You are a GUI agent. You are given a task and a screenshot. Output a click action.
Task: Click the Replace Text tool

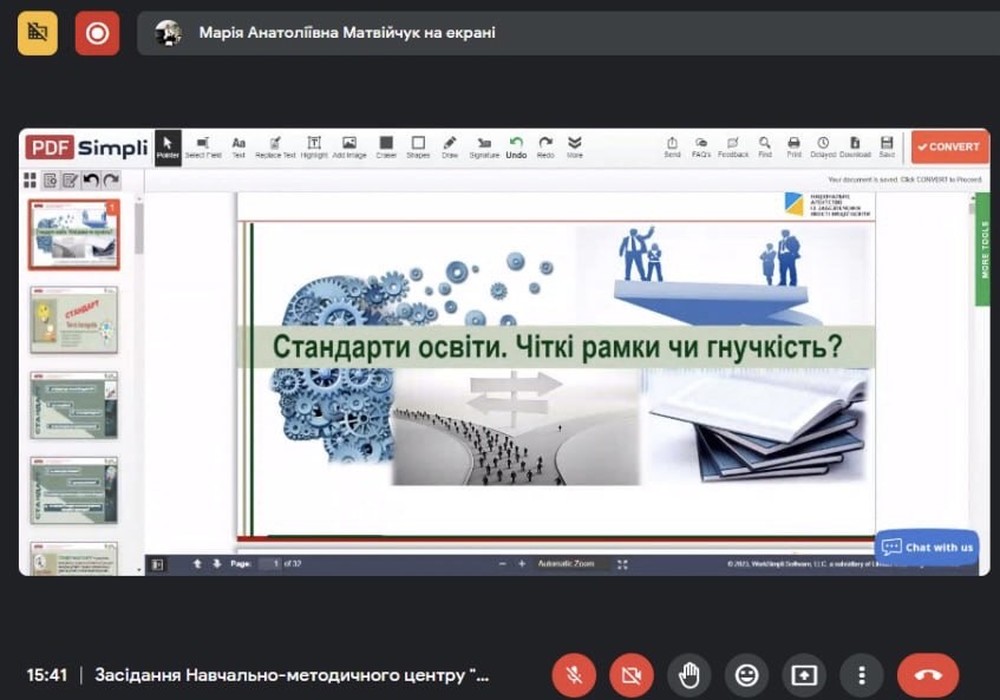click(x=275, y=147)
